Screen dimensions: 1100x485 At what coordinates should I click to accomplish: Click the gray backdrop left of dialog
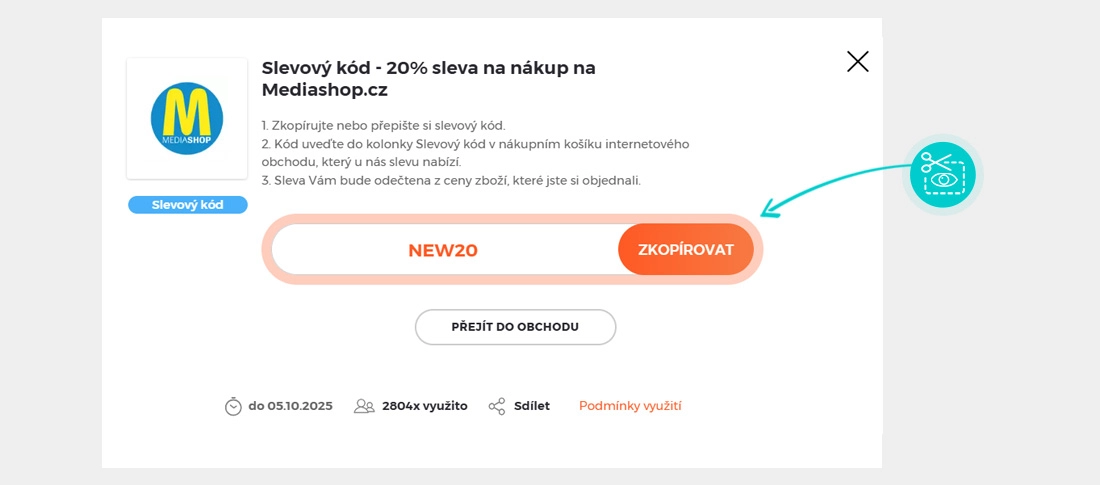tap(50, 240)
